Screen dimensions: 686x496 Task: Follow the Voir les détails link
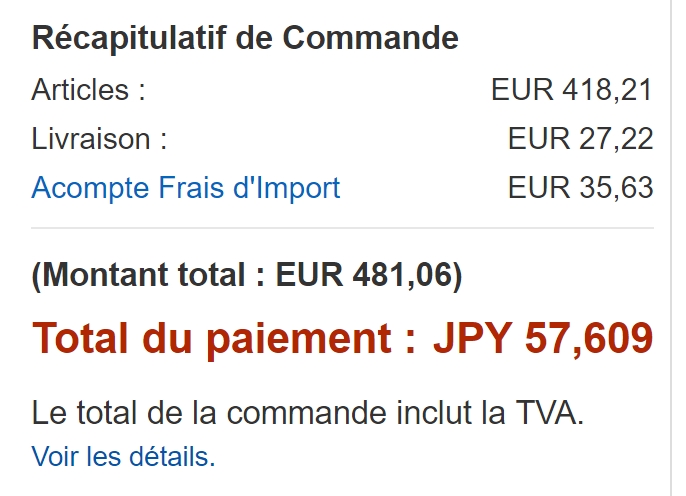click(x=123, y=457)
